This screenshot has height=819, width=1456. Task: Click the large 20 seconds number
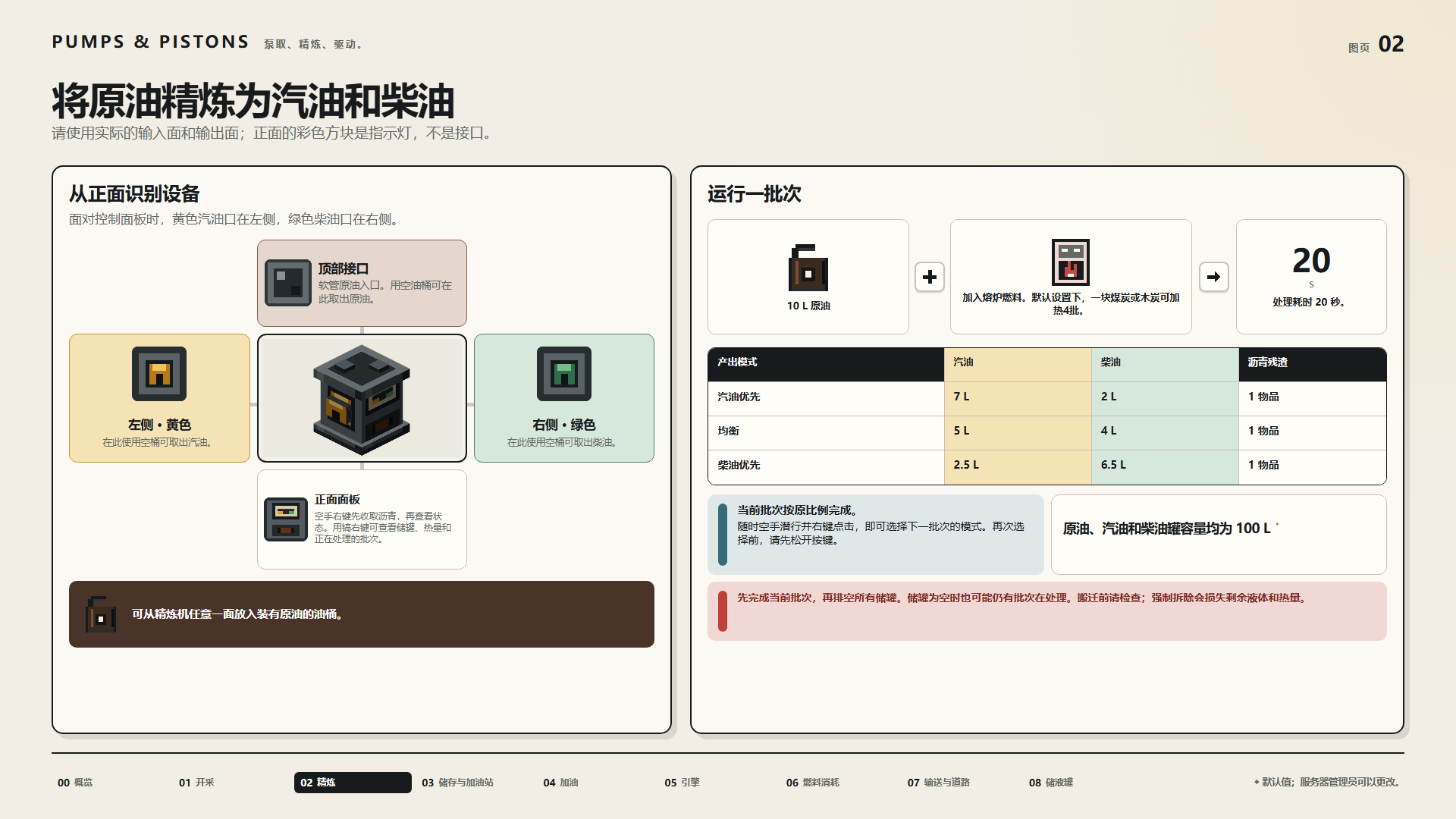coord(1311,261)
